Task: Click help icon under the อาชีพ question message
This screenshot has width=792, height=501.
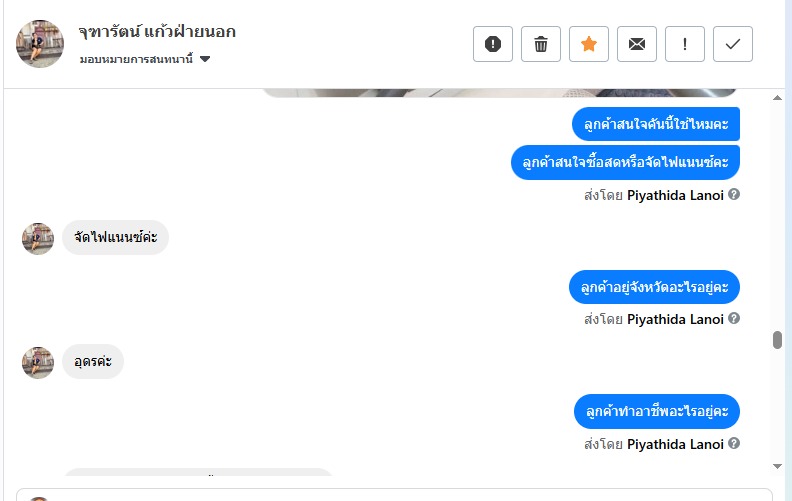Action: coord(734,444)
